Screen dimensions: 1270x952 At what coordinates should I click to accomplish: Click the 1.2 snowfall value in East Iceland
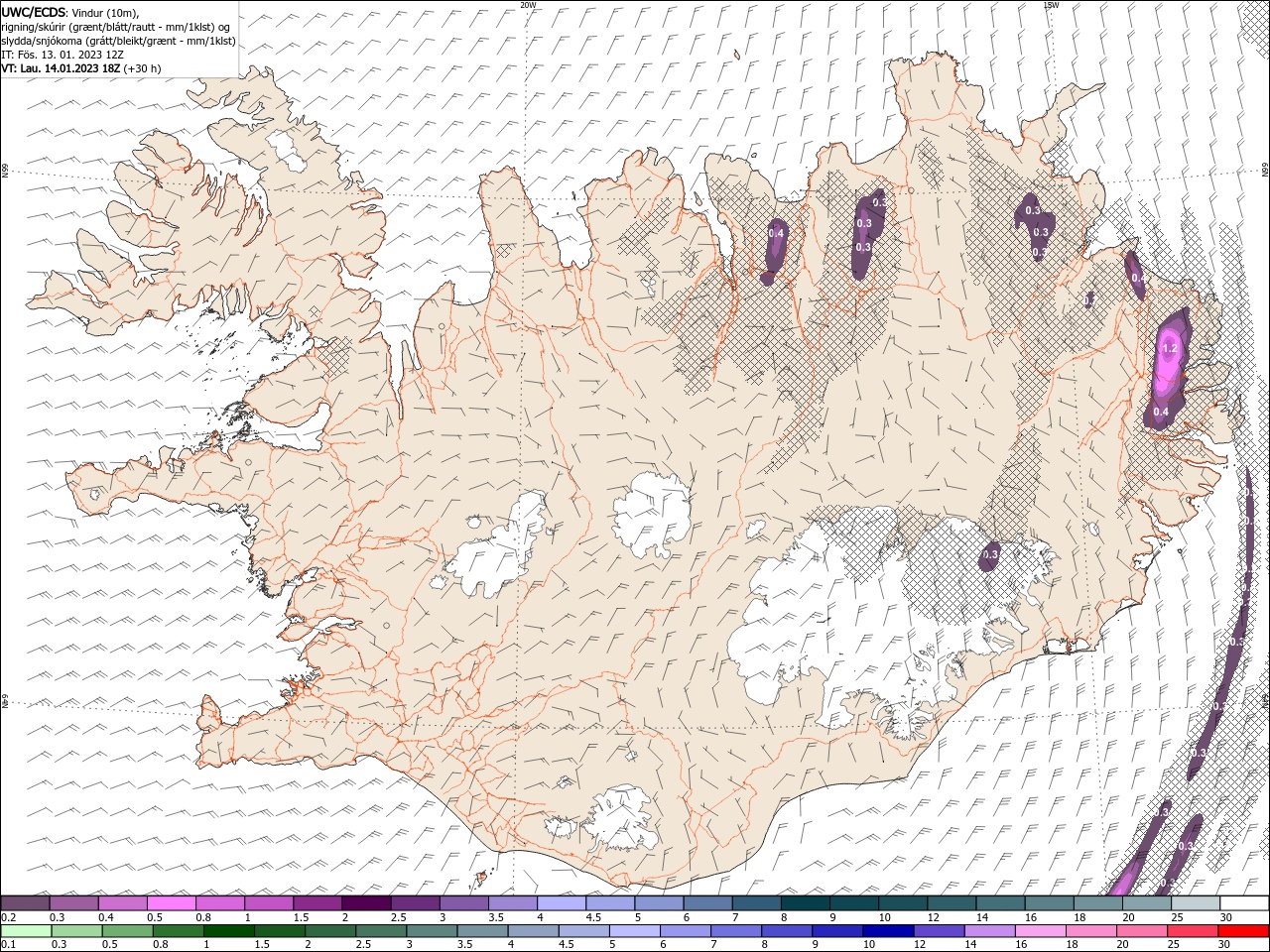coord(1169,348)
